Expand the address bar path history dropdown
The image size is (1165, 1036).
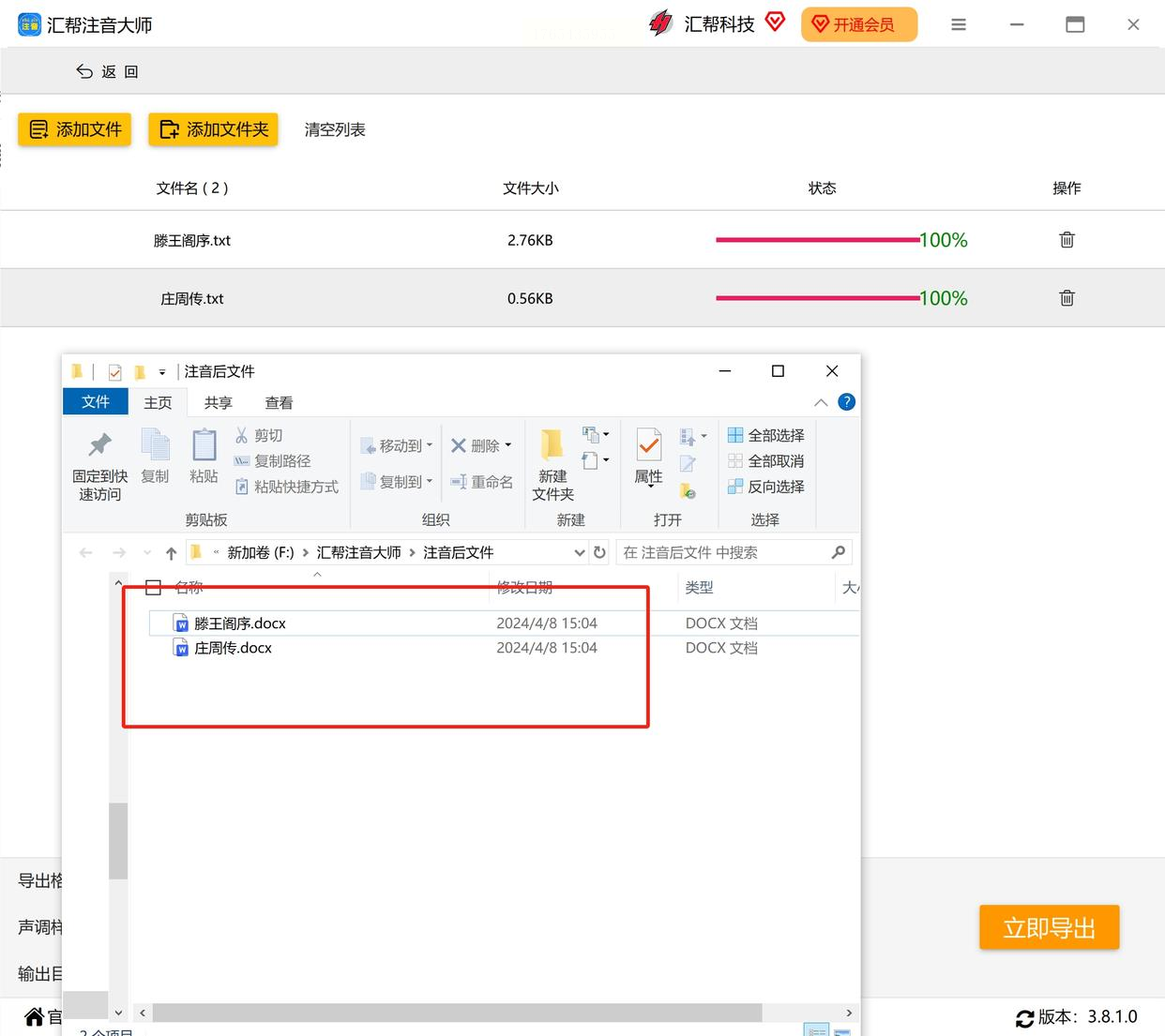pos(579,552)
